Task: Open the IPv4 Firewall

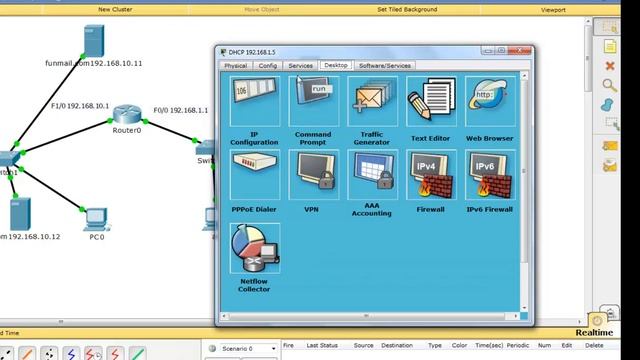Action: pyautogui.click(x=431, y=175)
